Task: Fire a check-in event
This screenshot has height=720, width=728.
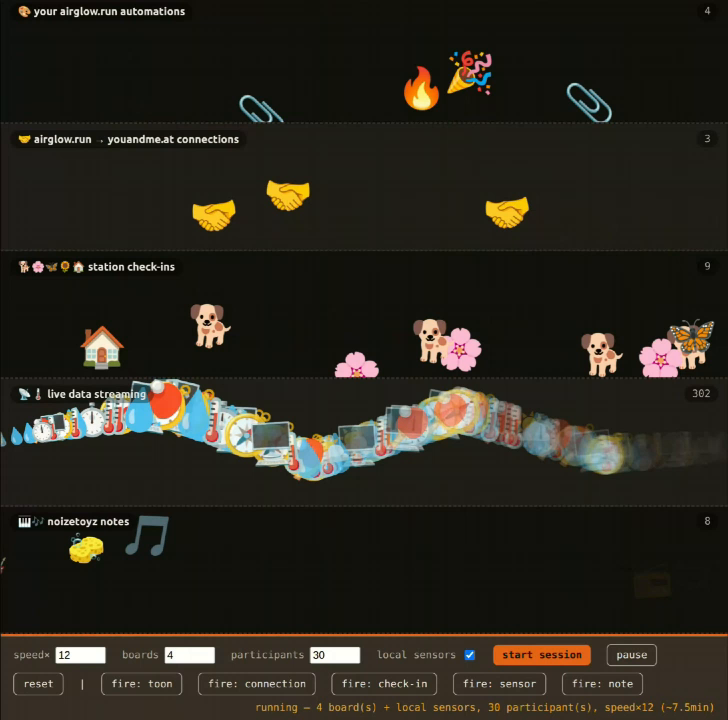Action: tap(384, 684)
